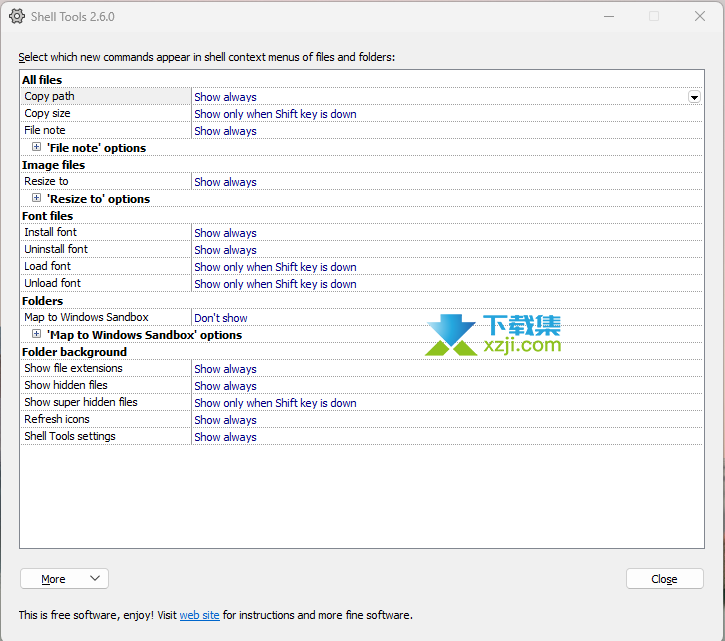Click the Image files section header

click(53, 165)
